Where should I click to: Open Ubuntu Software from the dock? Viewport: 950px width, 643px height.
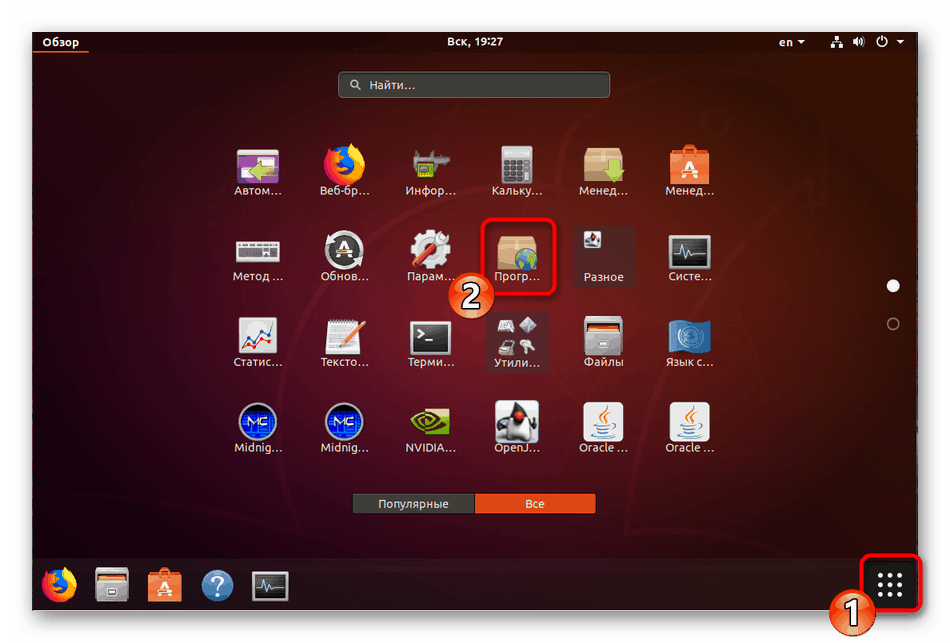tap(164, 585)
